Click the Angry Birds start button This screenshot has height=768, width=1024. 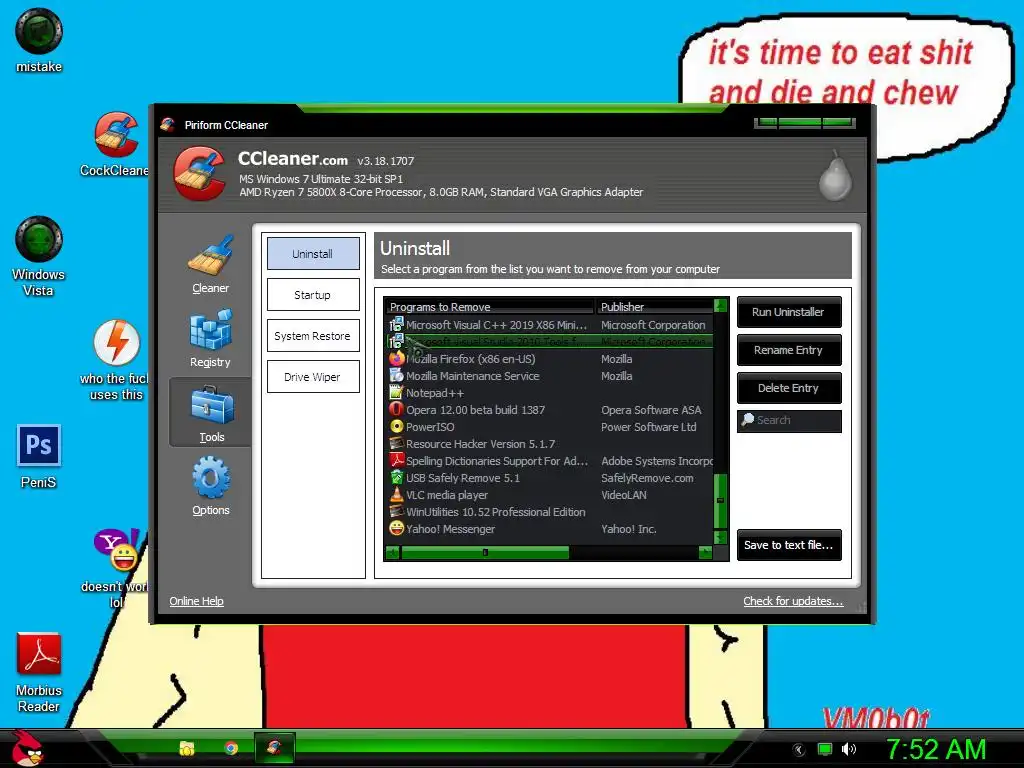tap(27, 748)
